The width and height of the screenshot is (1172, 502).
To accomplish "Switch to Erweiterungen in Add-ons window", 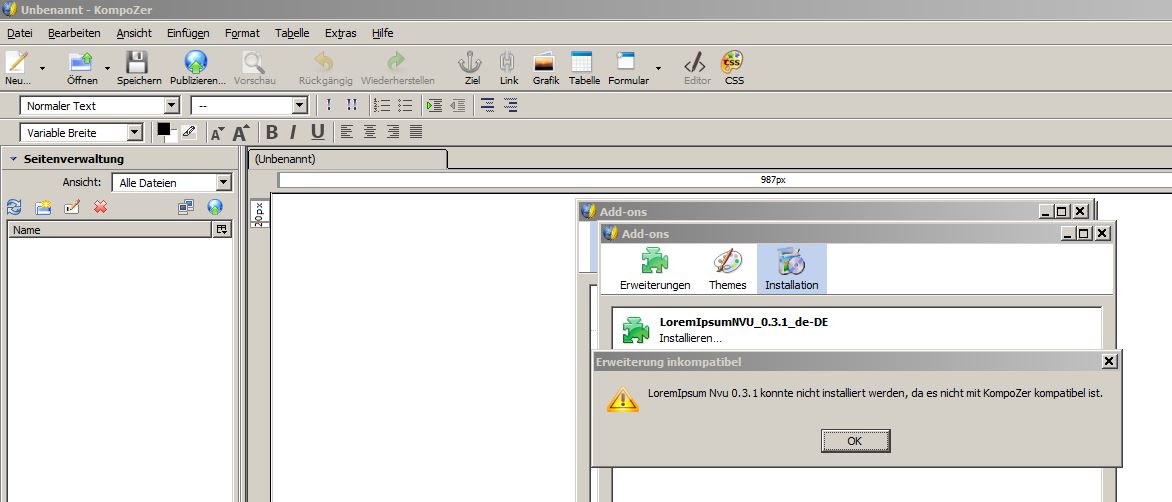I will tap(655, 270).
